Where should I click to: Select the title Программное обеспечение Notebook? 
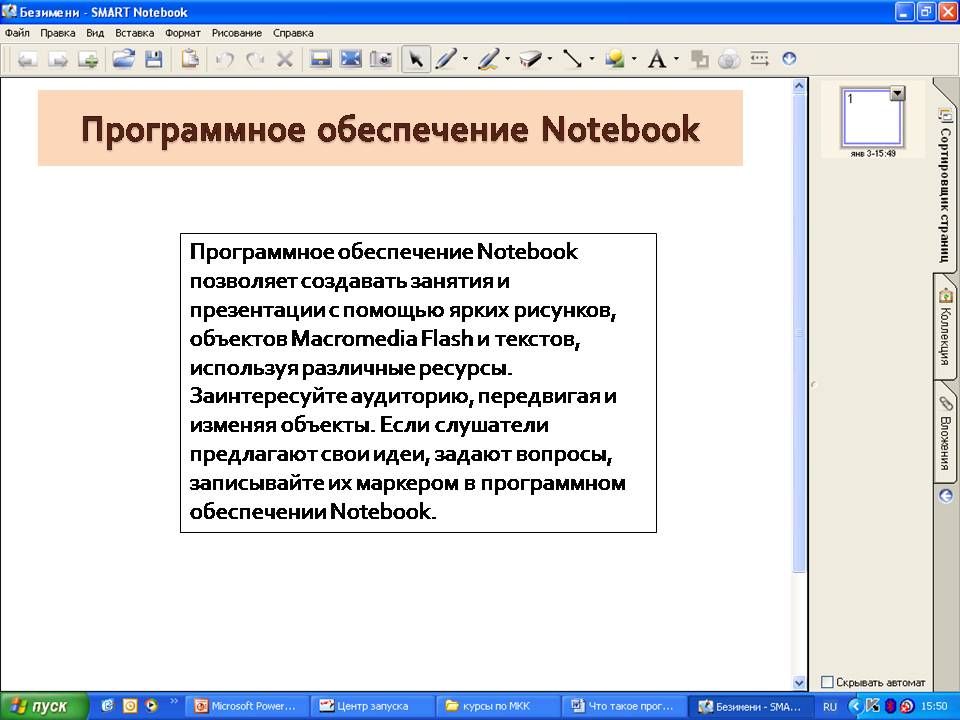pos(391,129)
